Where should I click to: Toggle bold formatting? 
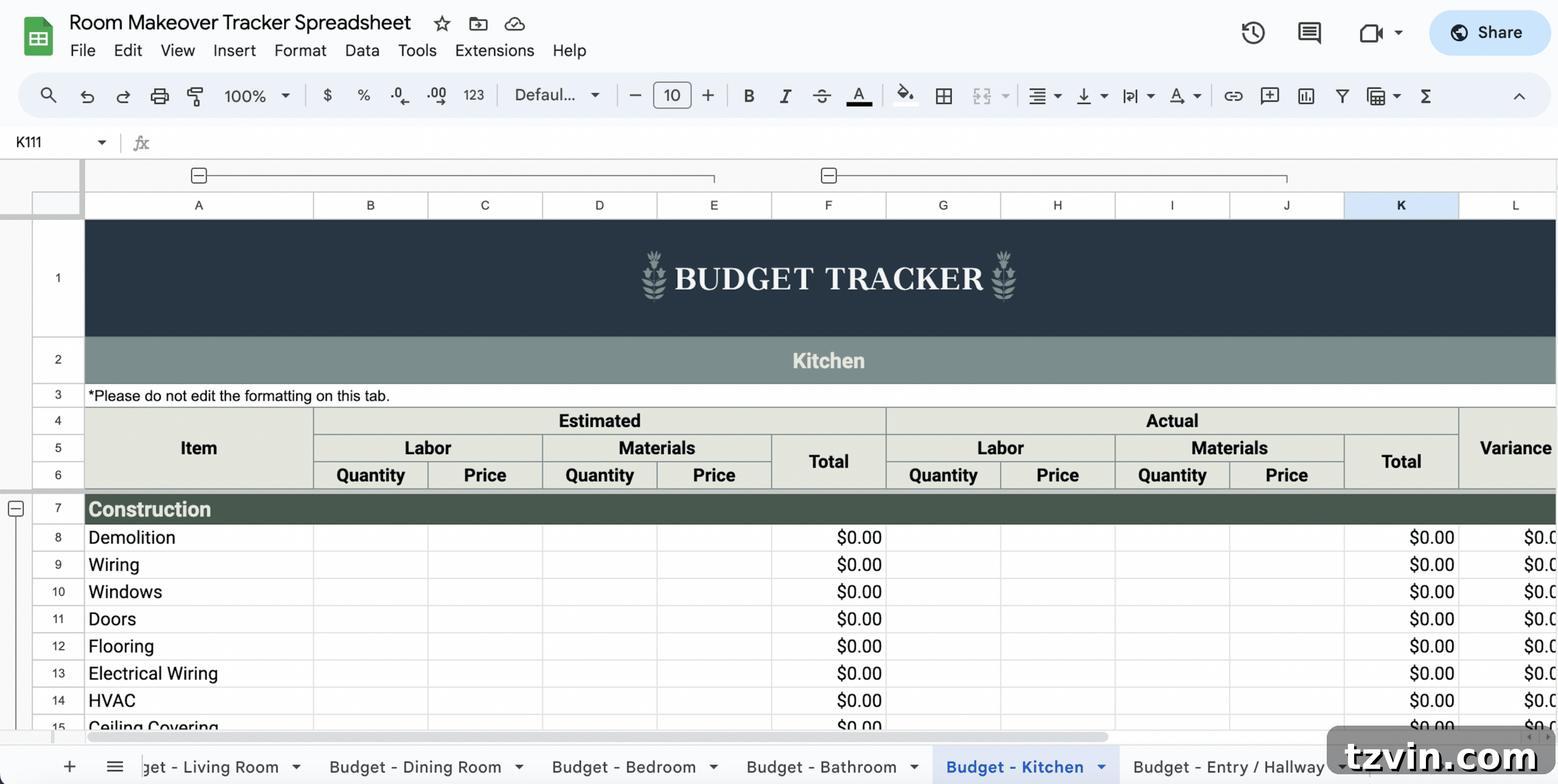749,96
